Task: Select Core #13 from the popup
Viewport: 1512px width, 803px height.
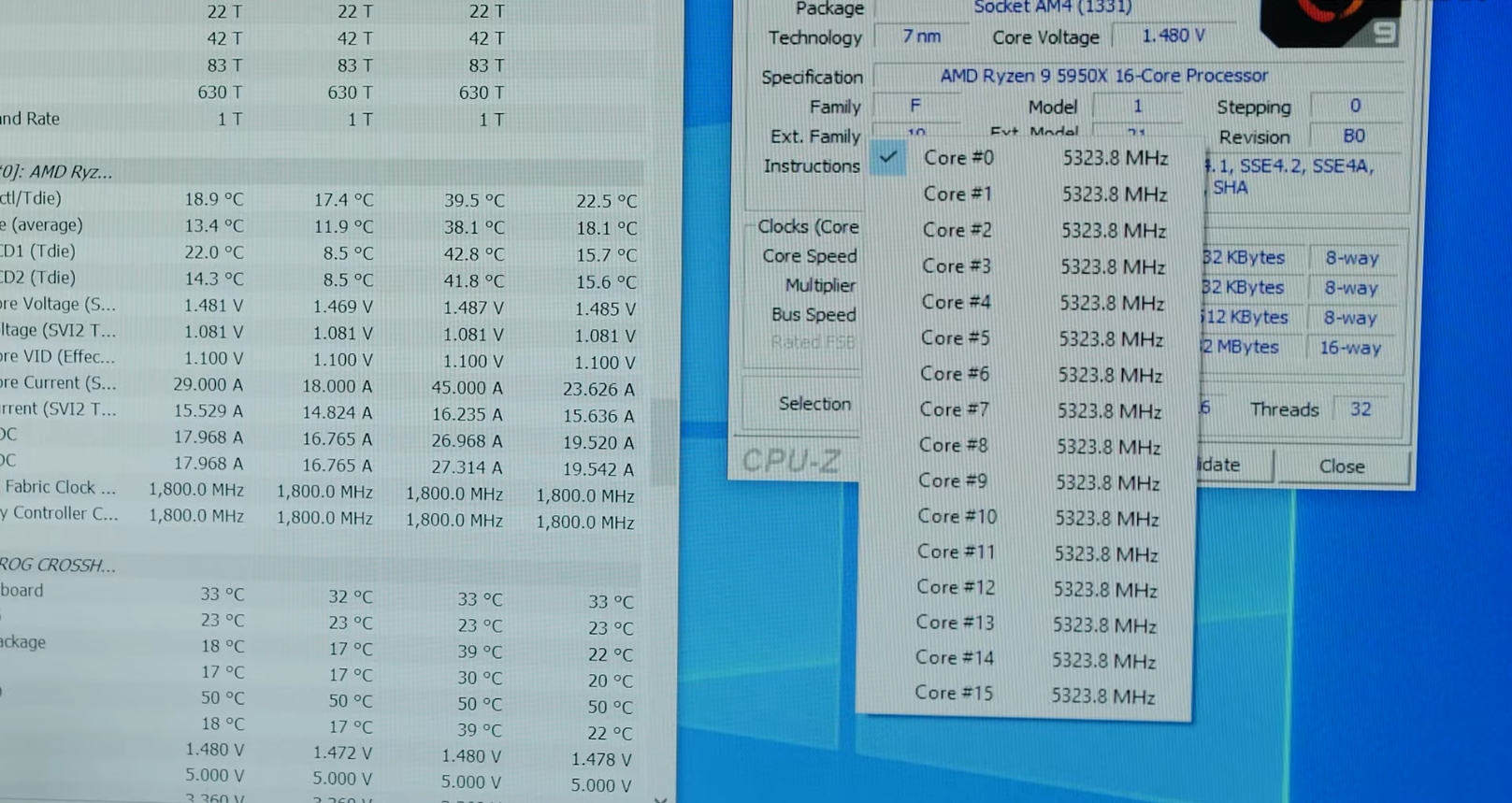Action: [1025, 624]
